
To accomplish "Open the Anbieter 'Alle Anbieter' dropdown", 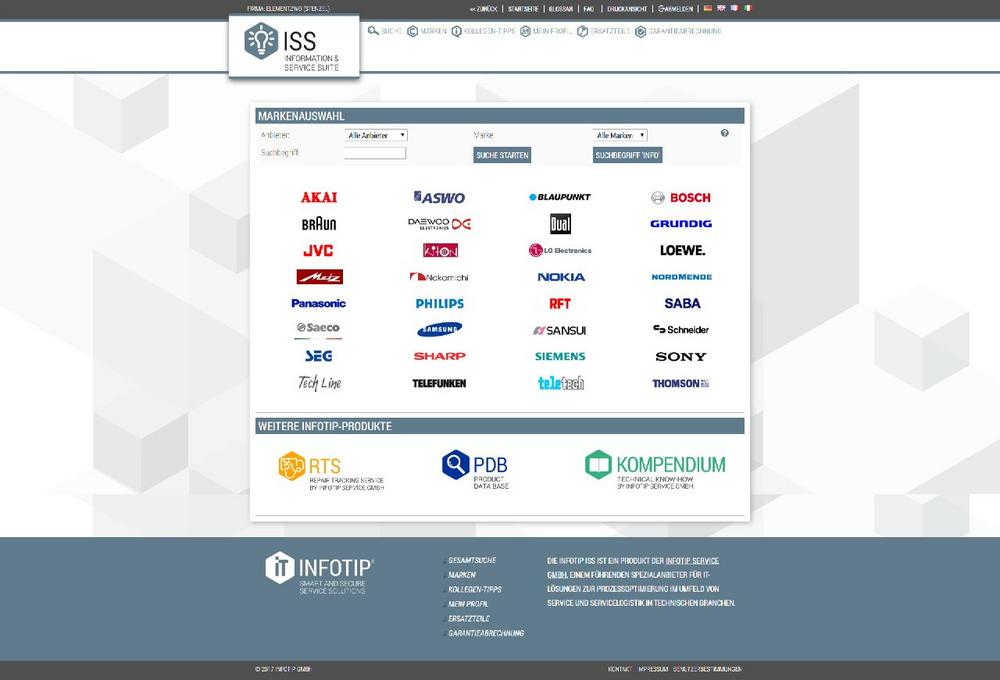I will coord(376,135).
